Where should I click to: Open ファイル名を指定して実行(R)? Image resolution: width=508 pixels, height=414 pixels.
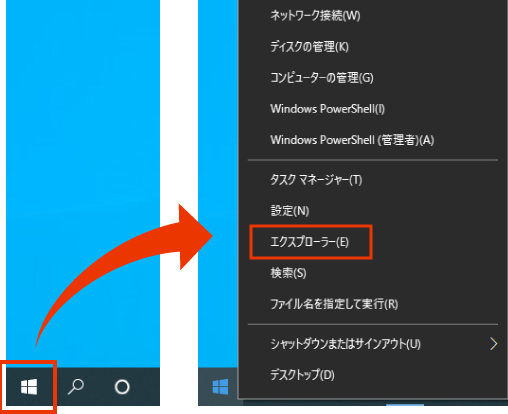click(x=334, y=304)
